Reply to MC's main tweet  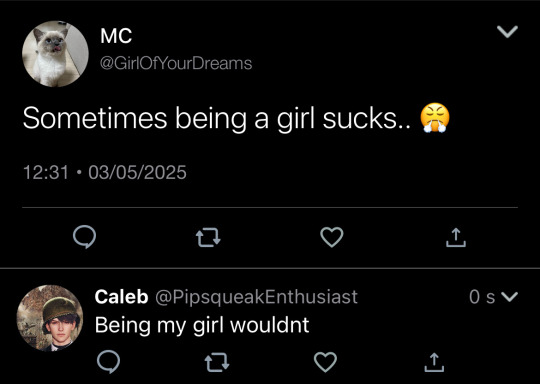point(84,237)
